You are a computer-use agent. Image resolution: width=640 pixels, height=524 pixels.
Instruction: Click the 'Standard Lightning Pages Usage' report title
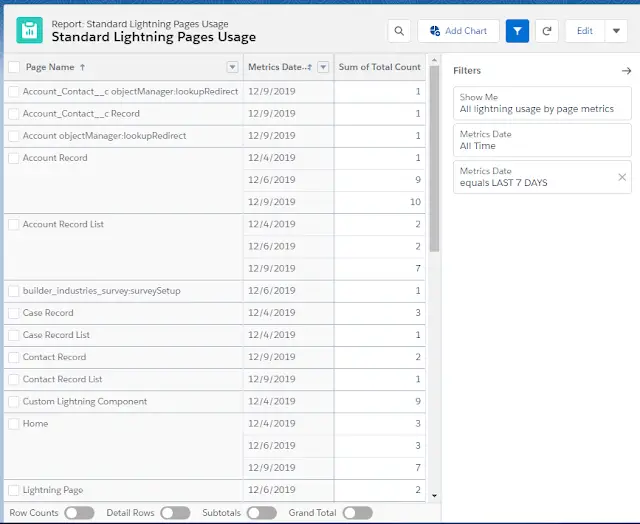coord(153,37)
